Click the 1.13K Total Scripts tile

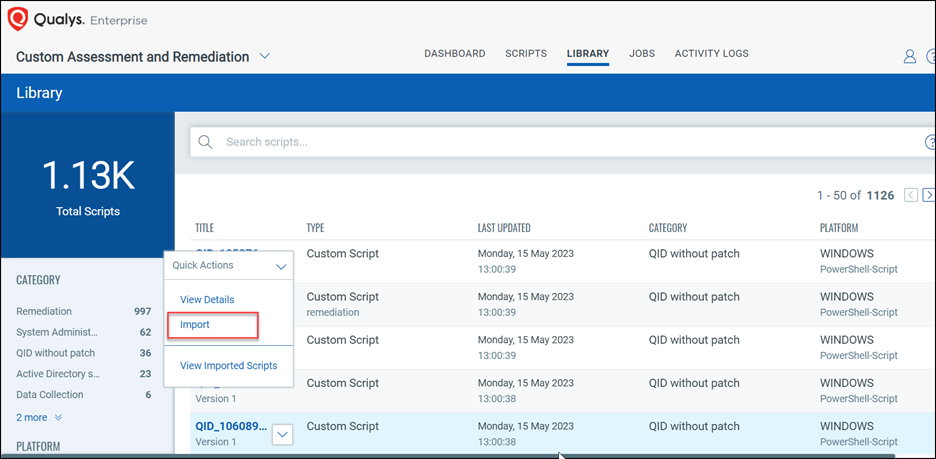(88, 185)
